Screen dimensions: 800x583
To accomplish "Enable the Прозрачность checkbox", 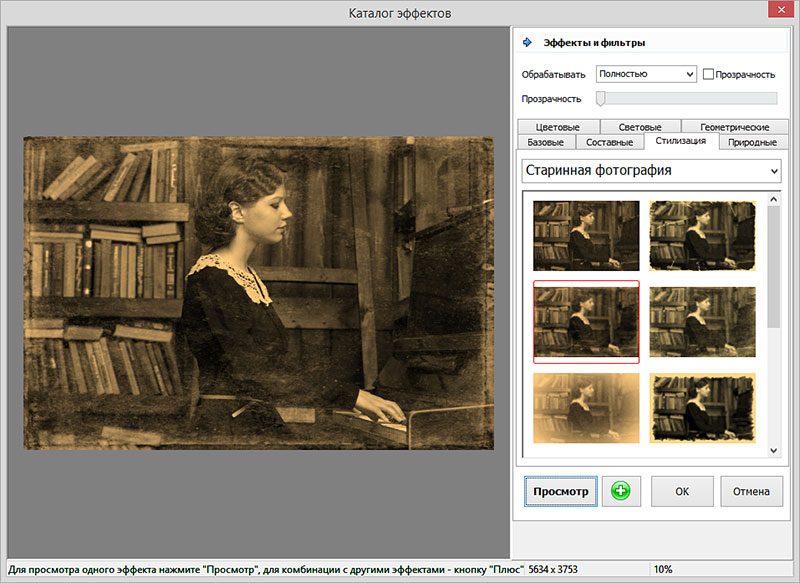I will 708,74.
